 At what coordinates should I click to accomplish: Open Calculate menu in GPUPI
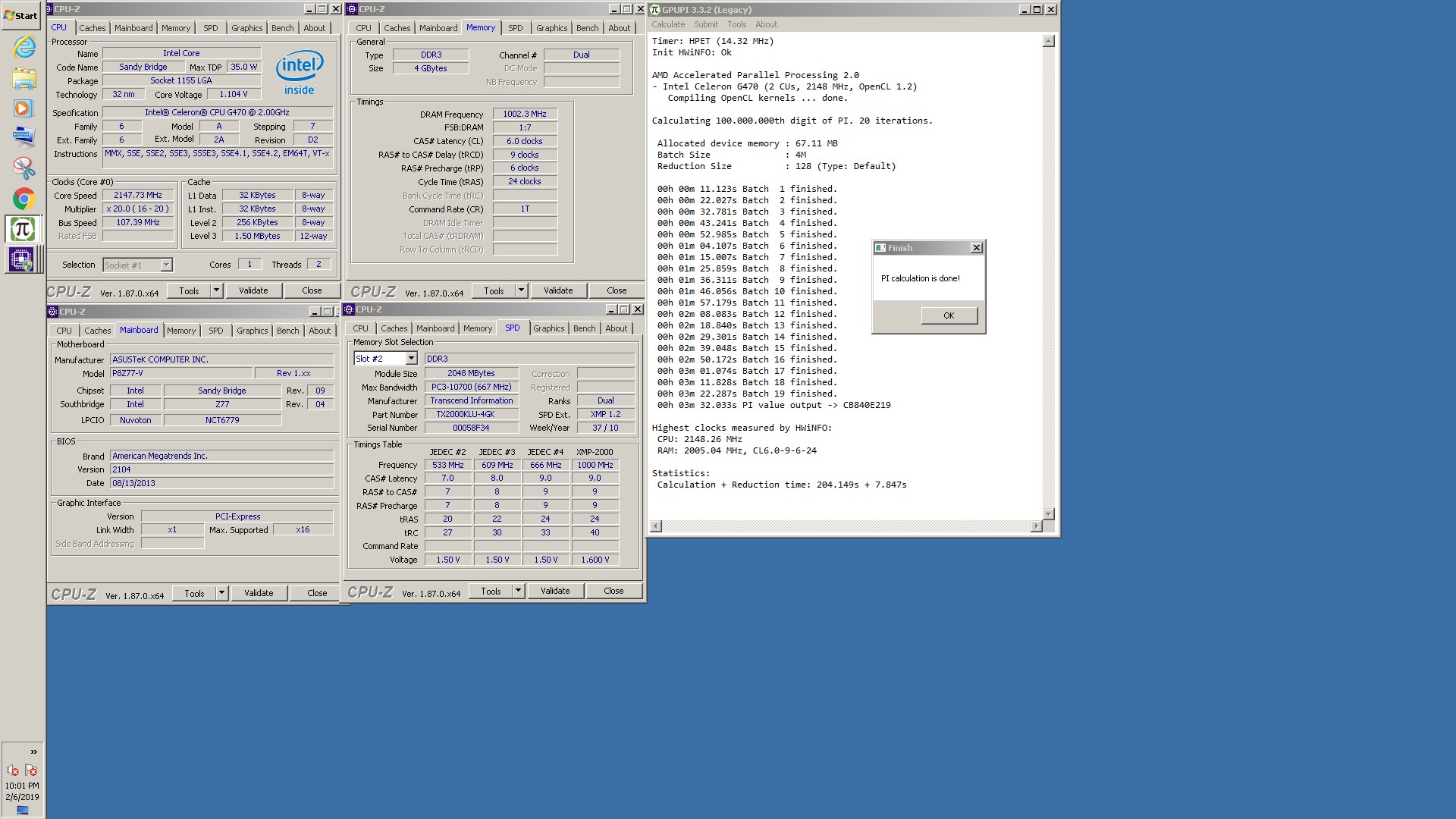668,24
